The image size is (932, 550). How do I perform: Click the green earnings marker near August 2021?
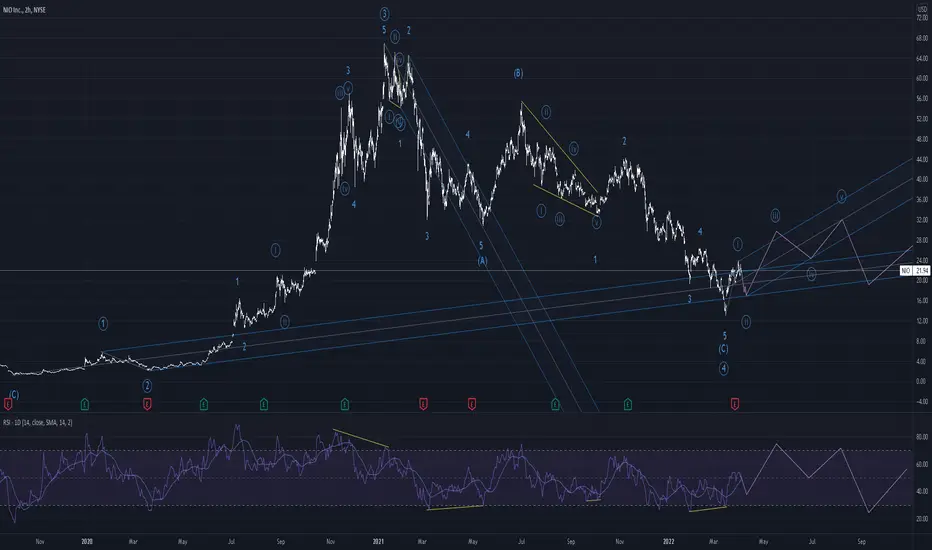[x=555, y=404]
